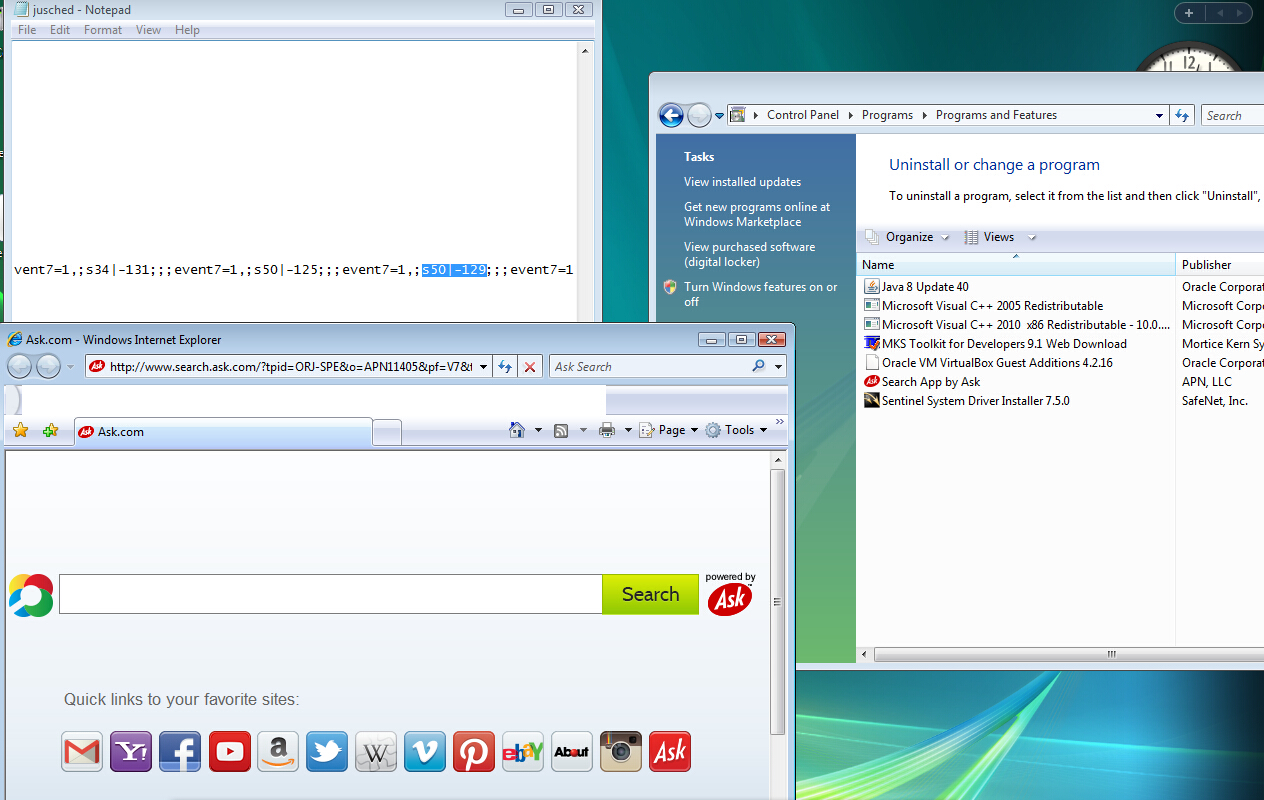1264x800 pixels.
Task: Open the IE Tools dropdown menu
Action: [x=737, y=430]
